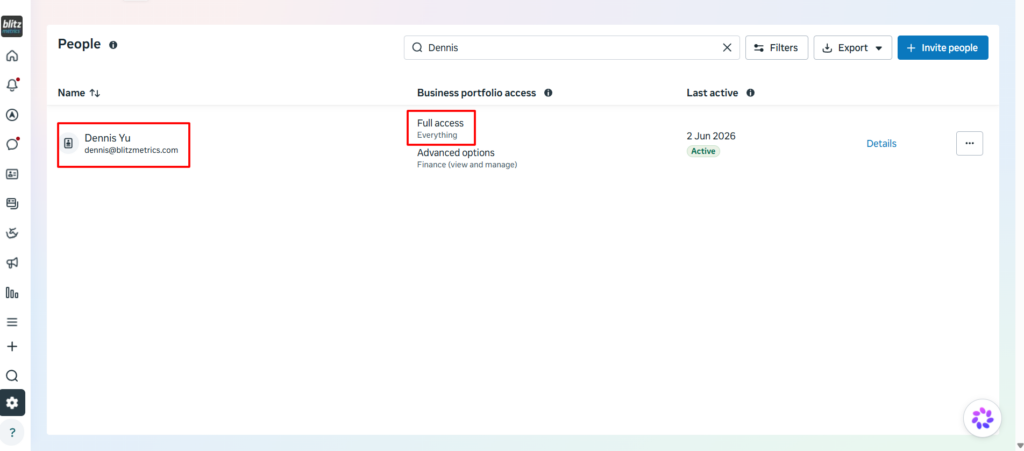Click the contact card icon in sidebar
This screenshot has width=1024, height=451.
pyautogui.click(x=12, y=174)
